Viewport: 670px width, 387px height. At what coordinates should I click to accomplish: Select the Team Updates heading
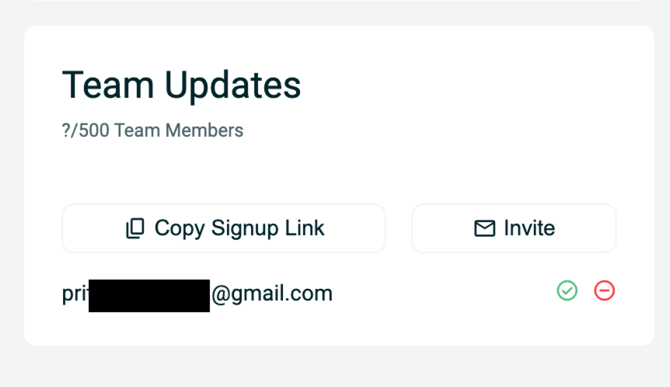pos(182,85)
